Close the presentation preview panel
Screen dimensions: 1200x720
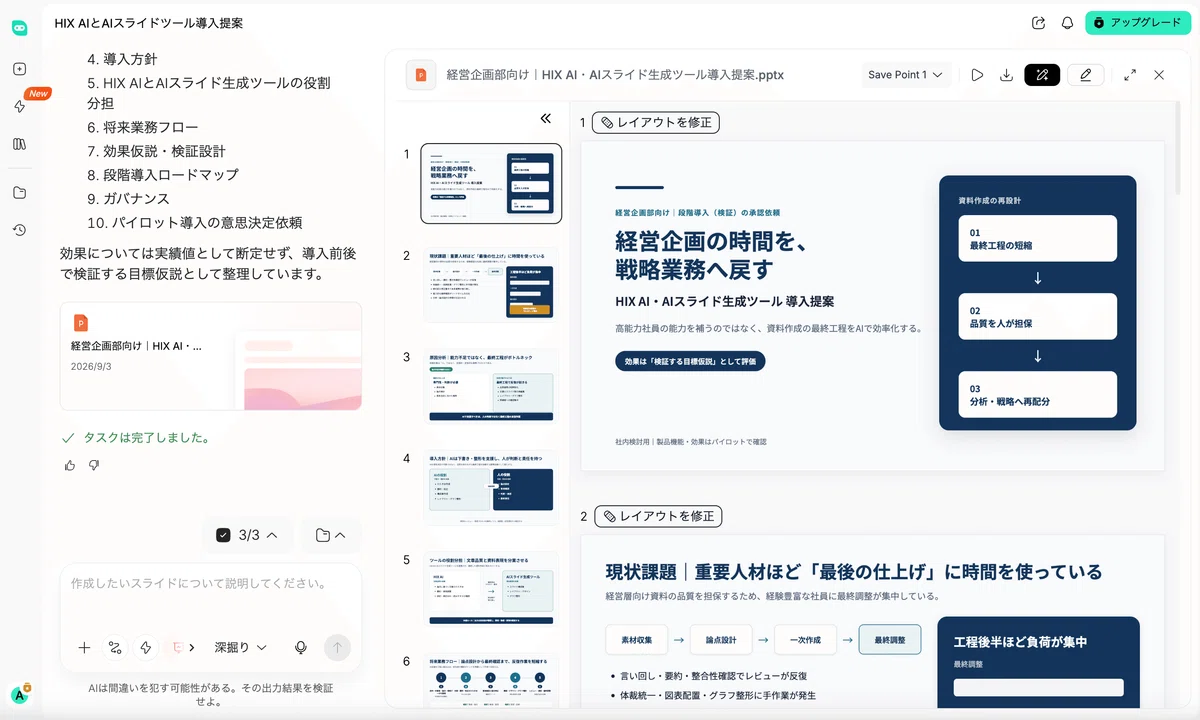tap(1159, 75)
